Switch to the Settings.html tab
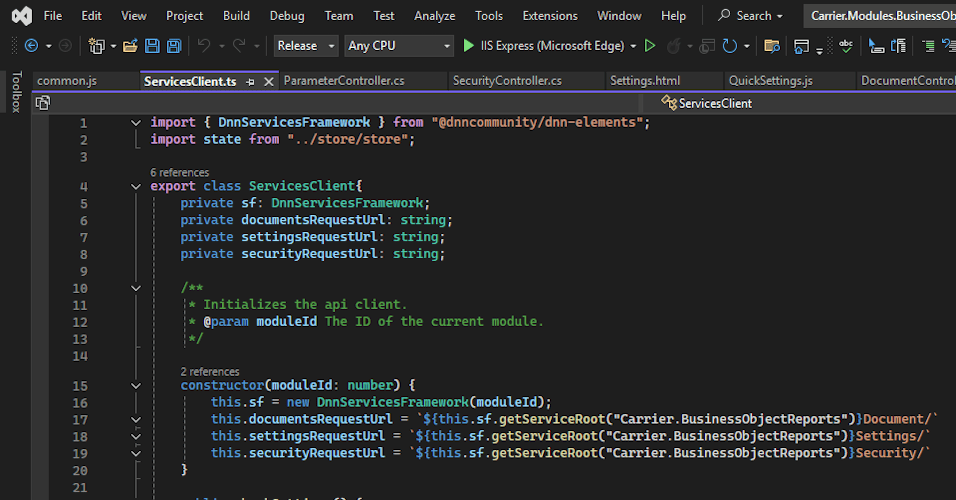 click(x=645, y=81)
